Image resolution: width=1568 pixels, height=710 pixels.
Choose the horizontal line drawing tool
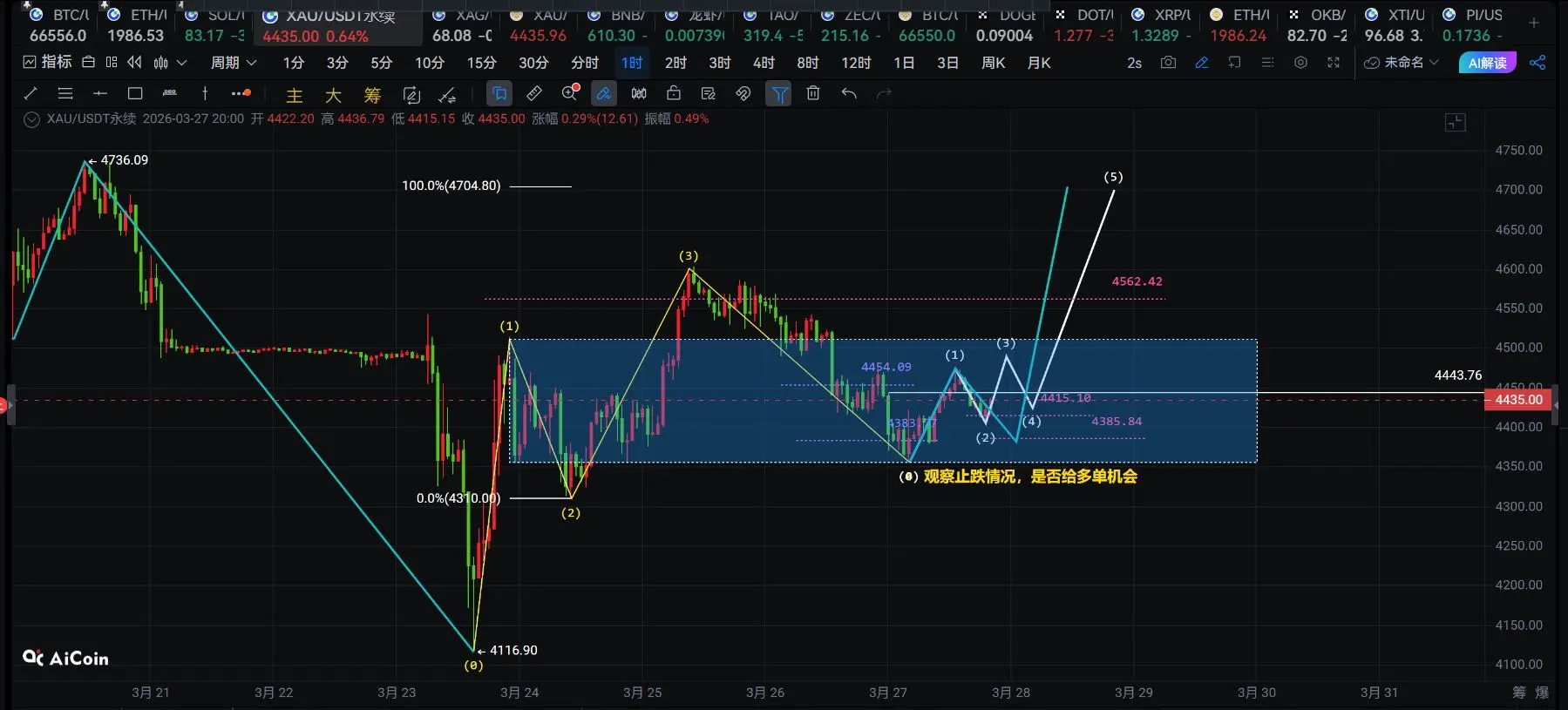click(99, 93)
